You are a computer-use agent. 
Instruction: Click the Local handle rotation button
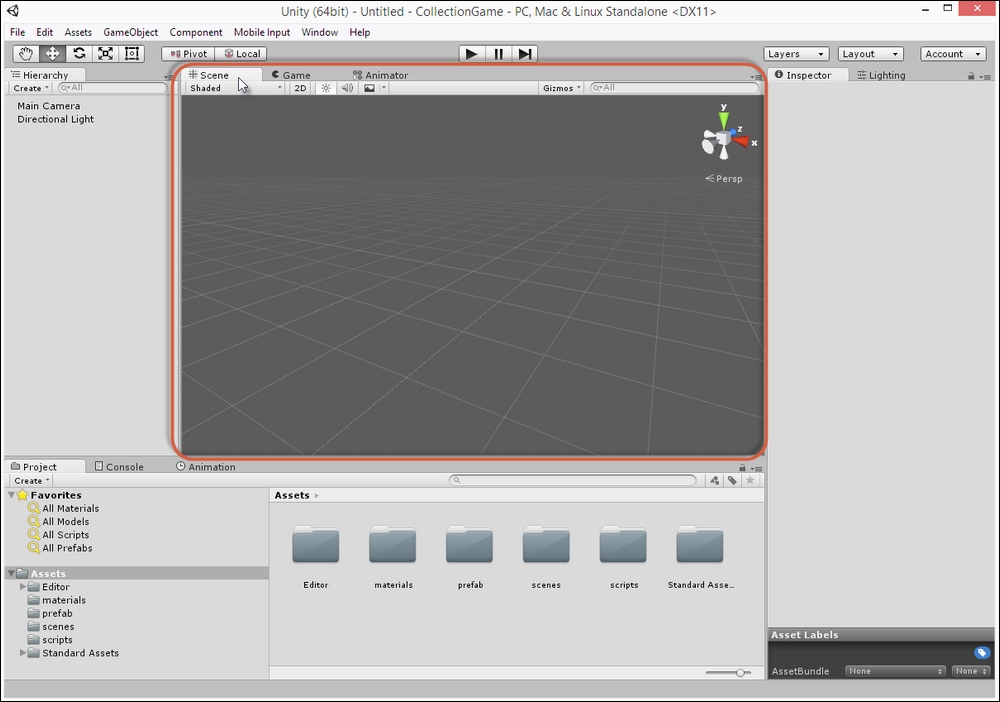241,54
